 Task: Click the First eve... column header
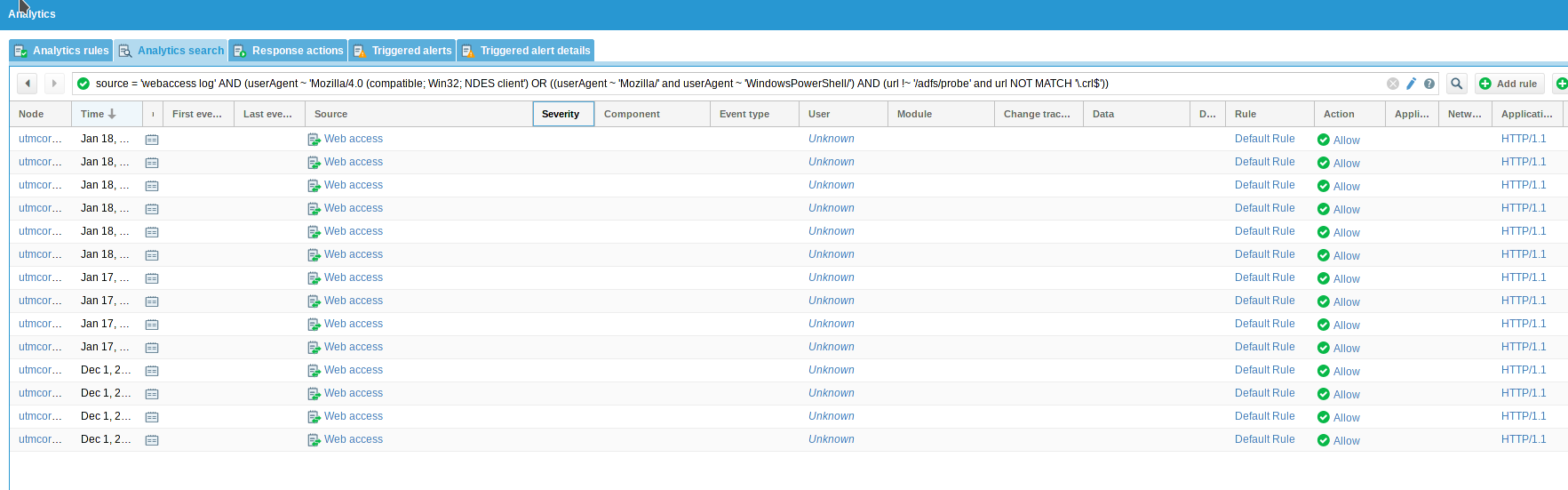click(198, 114)
